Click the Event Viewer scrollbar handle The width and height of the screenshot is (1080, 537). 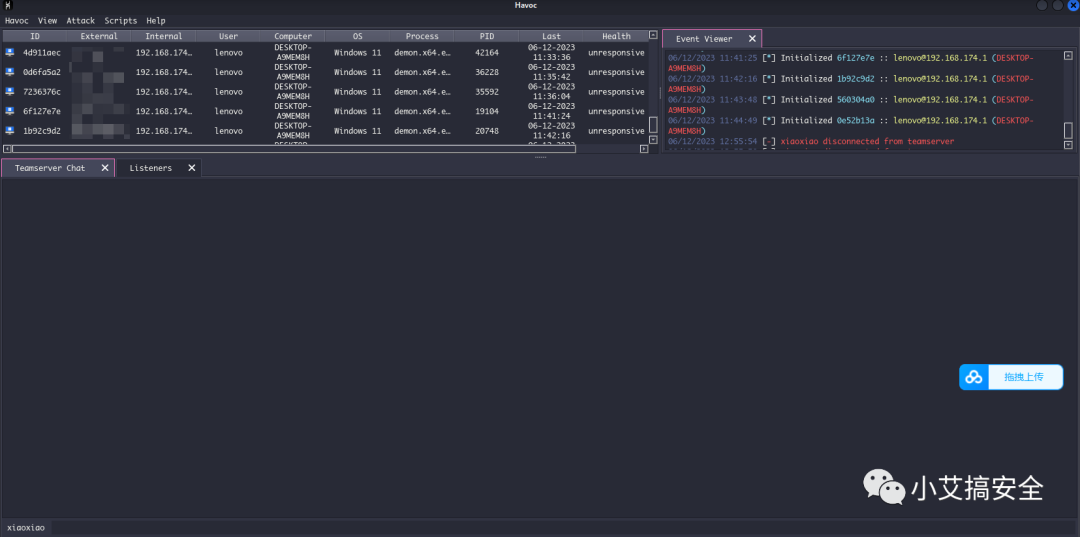[x=1068, y=130]
